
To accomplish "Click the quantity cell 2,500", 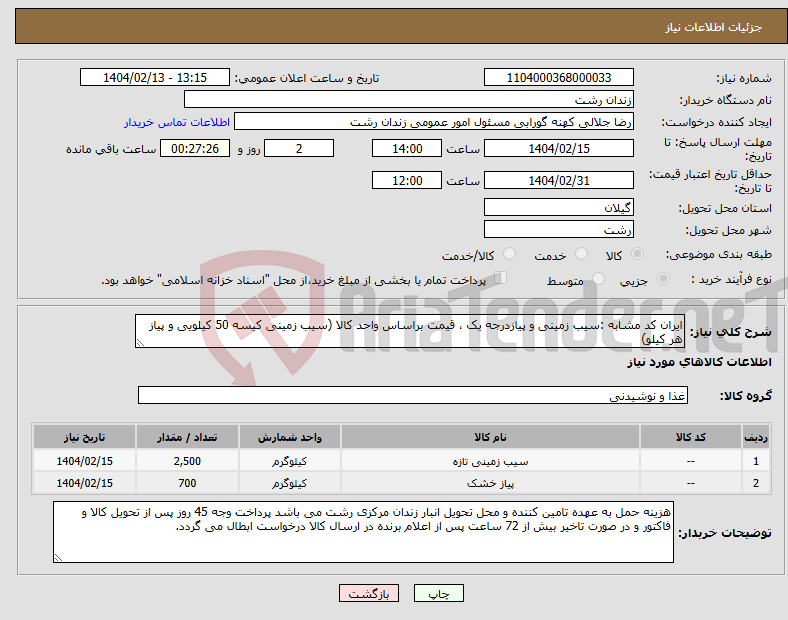I will (187, 461).
